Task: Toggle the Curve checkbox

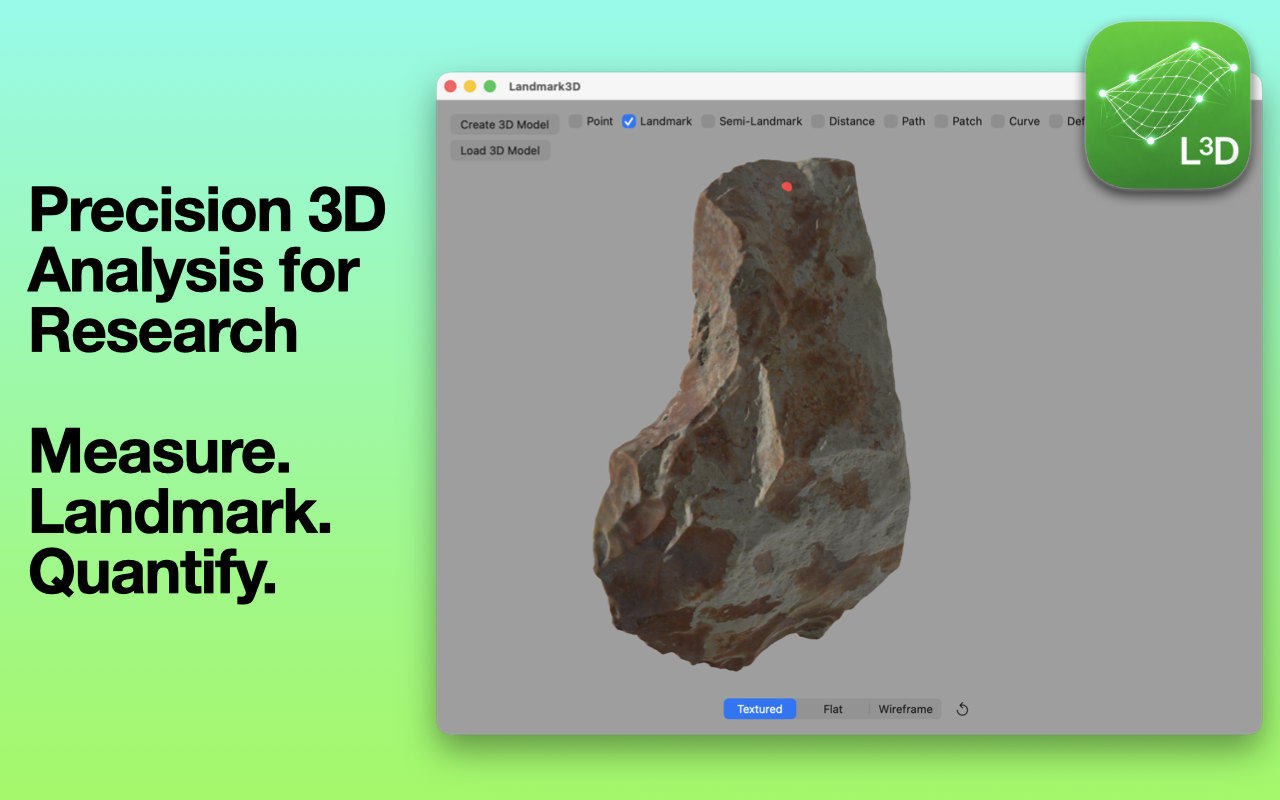Action: (x=998, y=121)
